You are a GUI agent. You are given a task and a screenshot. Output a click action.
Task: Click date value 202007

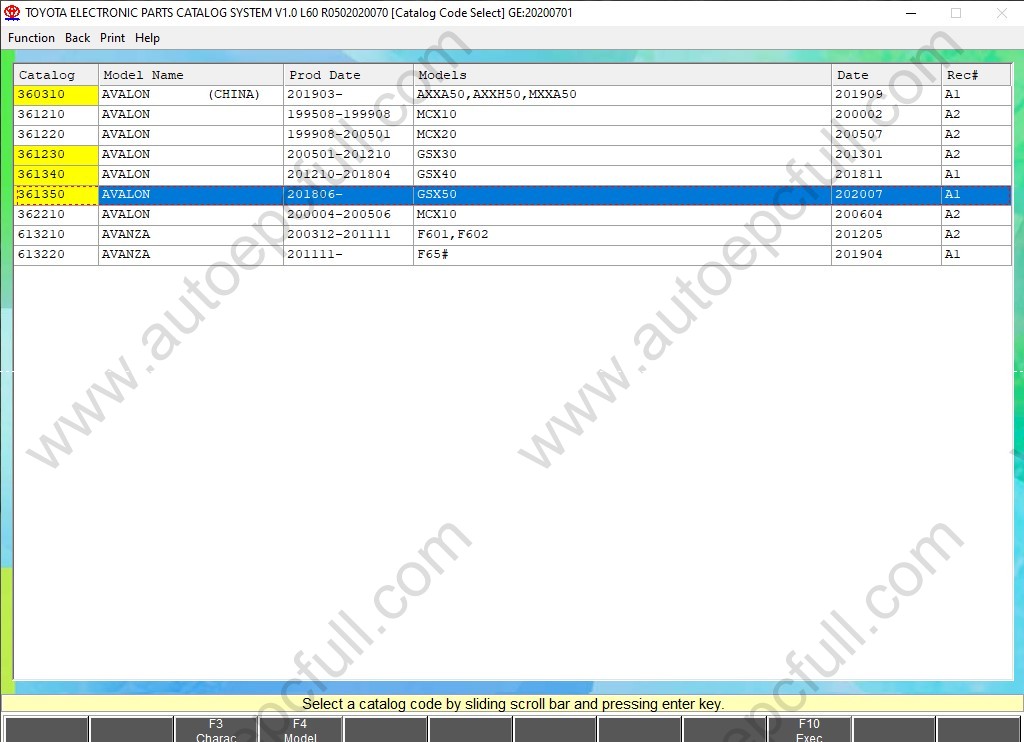[886, 195]
